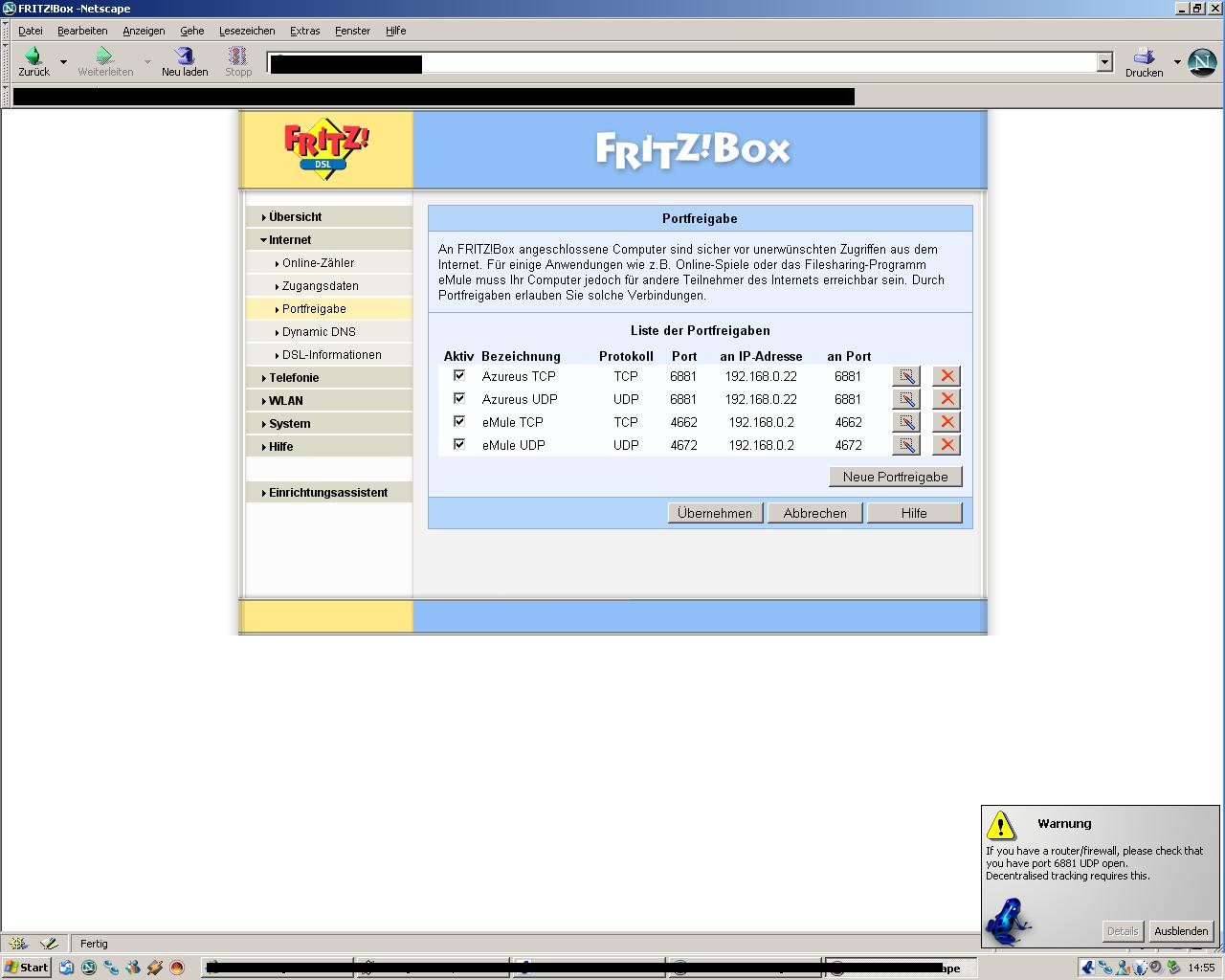This screenshot has height=980, width=1225.
Task: Click Ausblenden in the Warnung popup
Action: click(1181, 931)
